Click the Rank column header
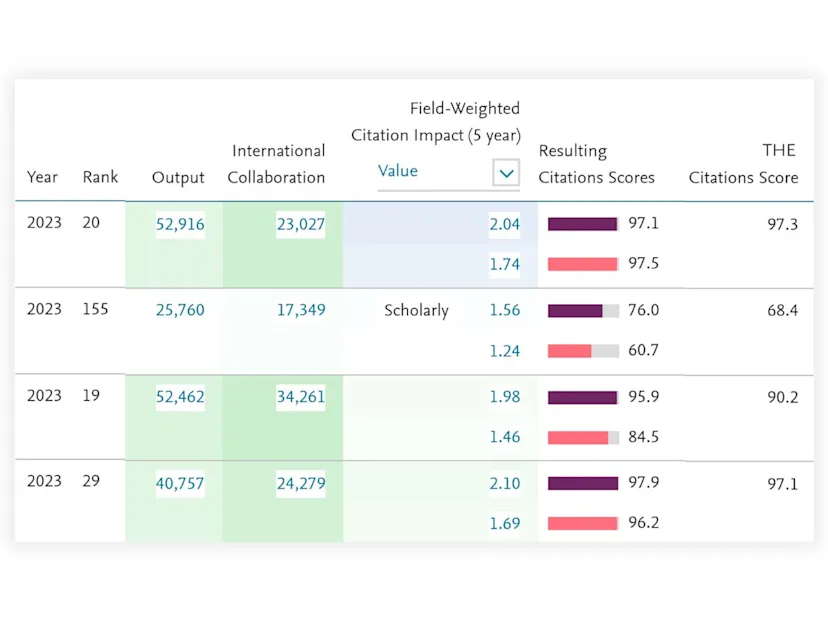 point(100,177)
